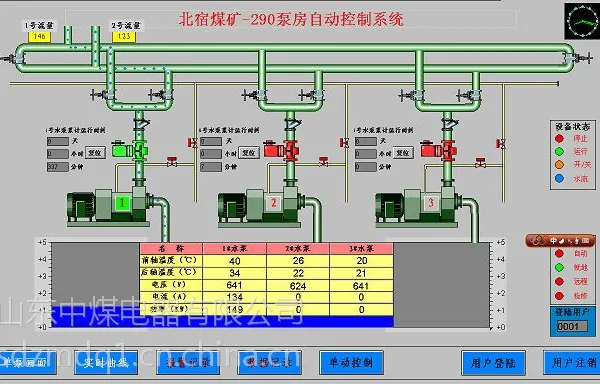
Task: Click the 1#水泵 column header
Action: pos(235,249)
